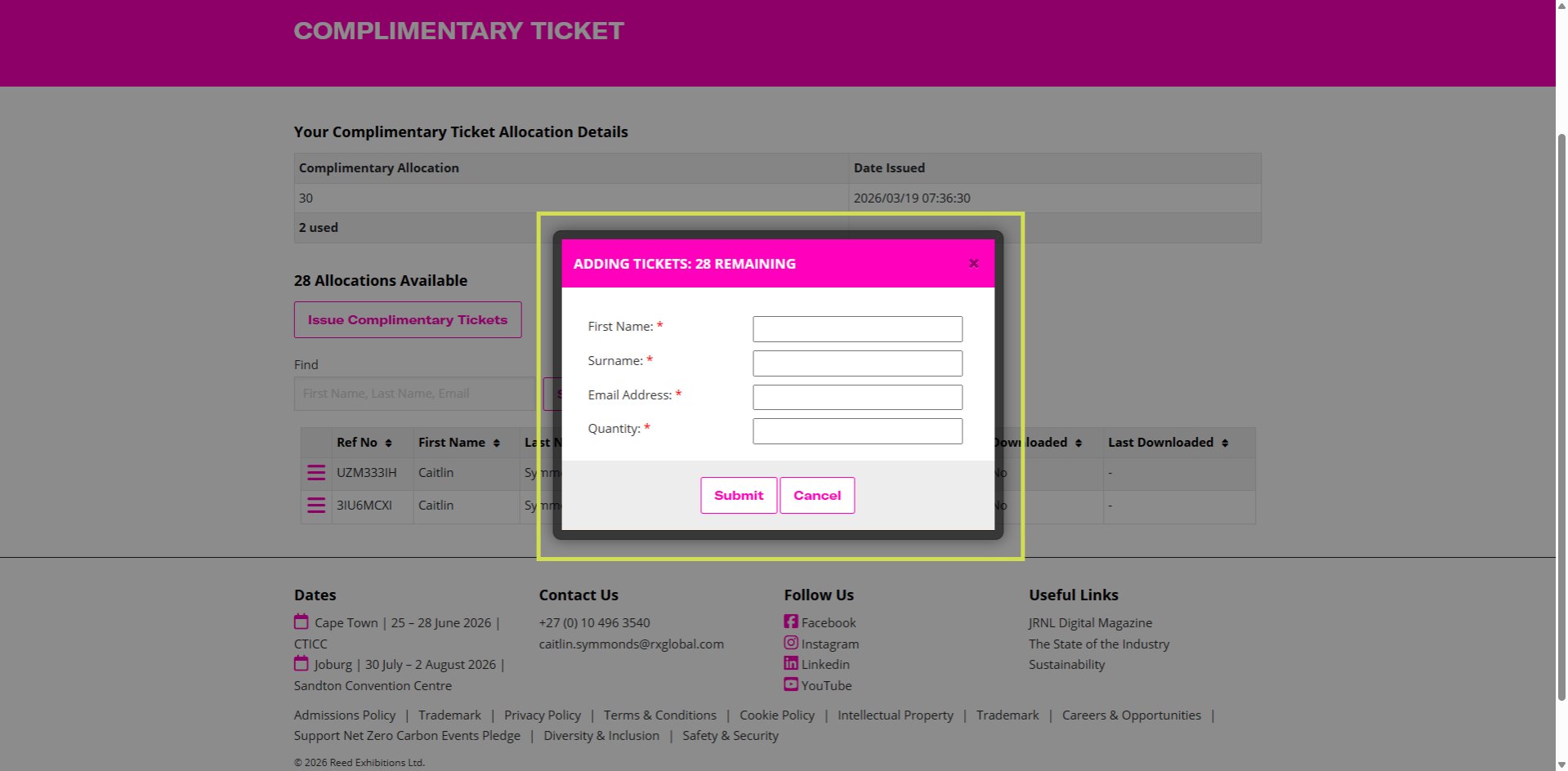This screenshot has width=1568, height=771.
Task: Focus the Quantity field
Action: [857, 431]
